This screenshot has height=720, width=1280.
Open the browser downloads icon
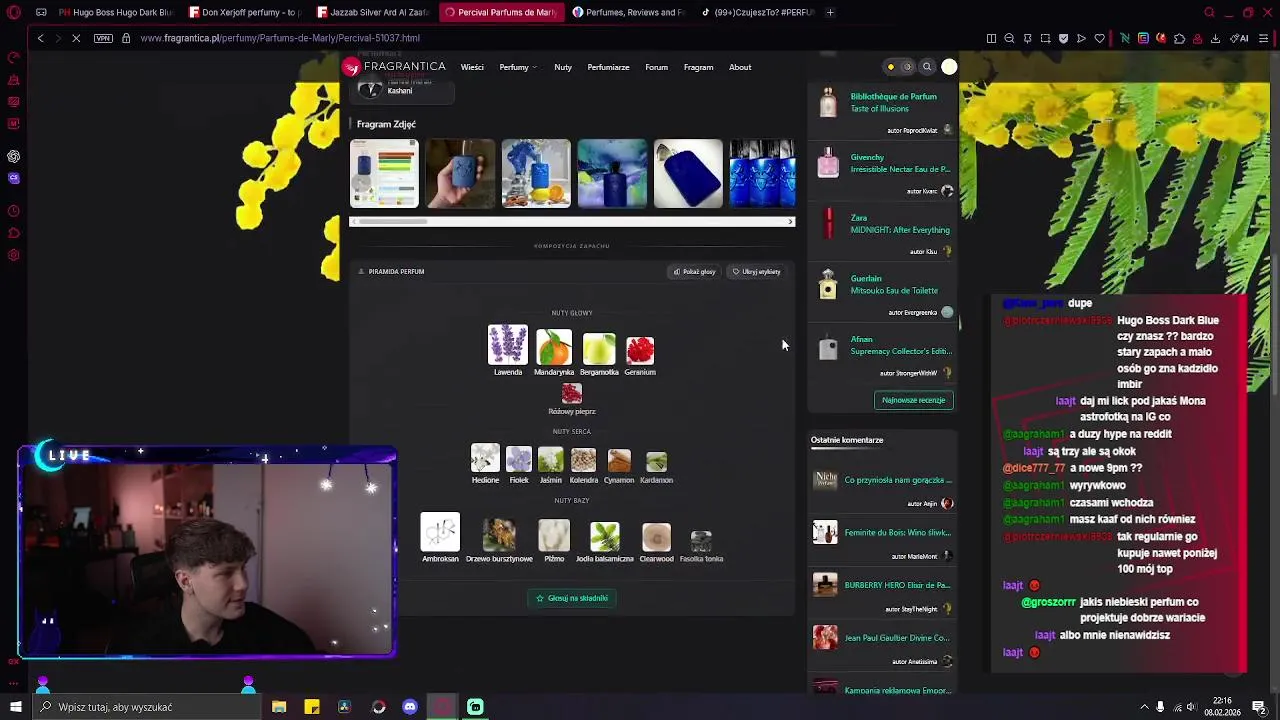click(x=1215, y=38)
